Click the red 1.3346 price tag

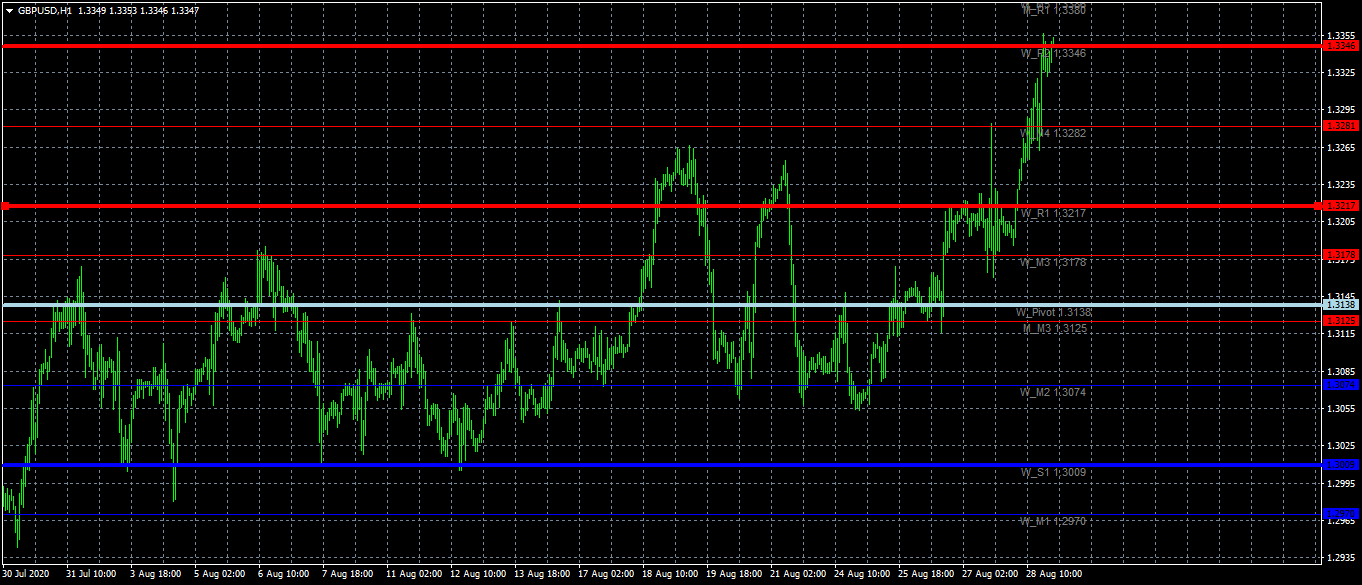tap(1340, 46)
